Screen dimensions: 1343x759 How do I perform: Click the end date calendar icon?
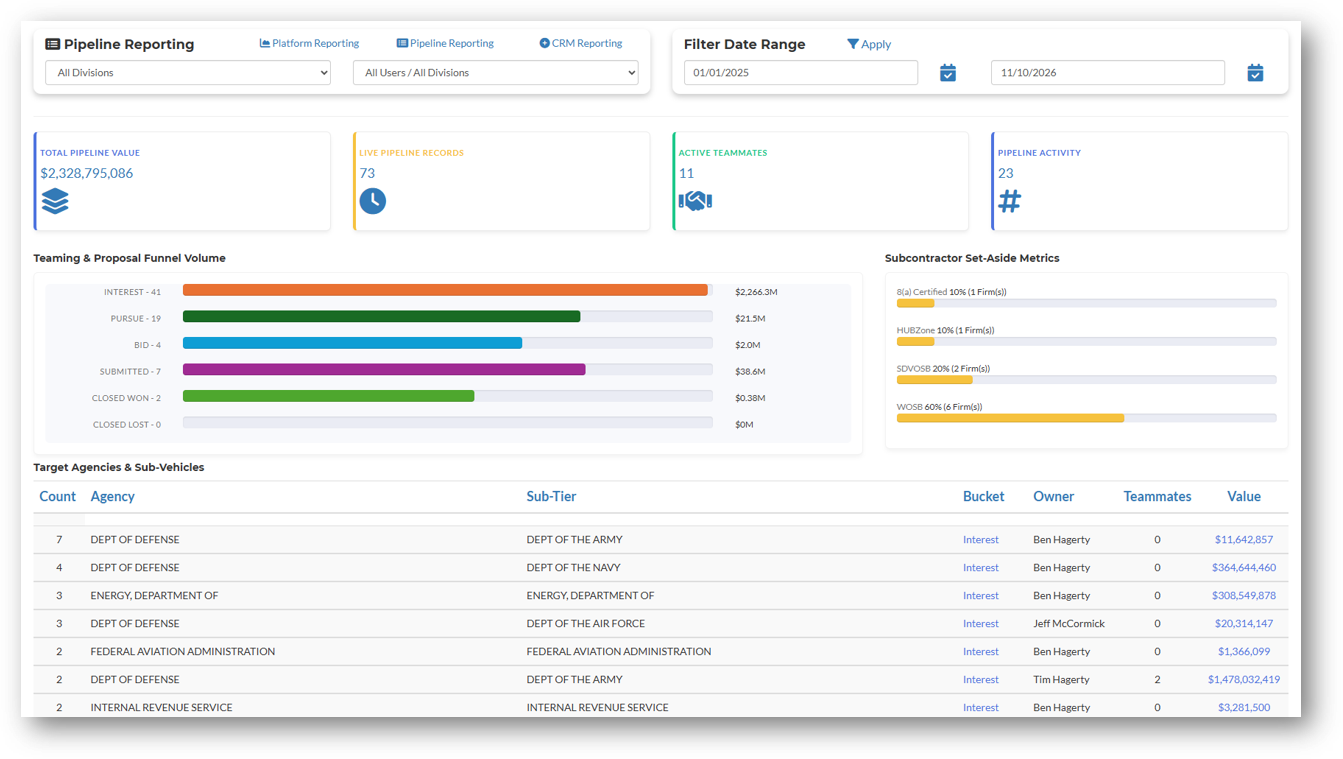pyautogui.click(x=1255, y=73)
